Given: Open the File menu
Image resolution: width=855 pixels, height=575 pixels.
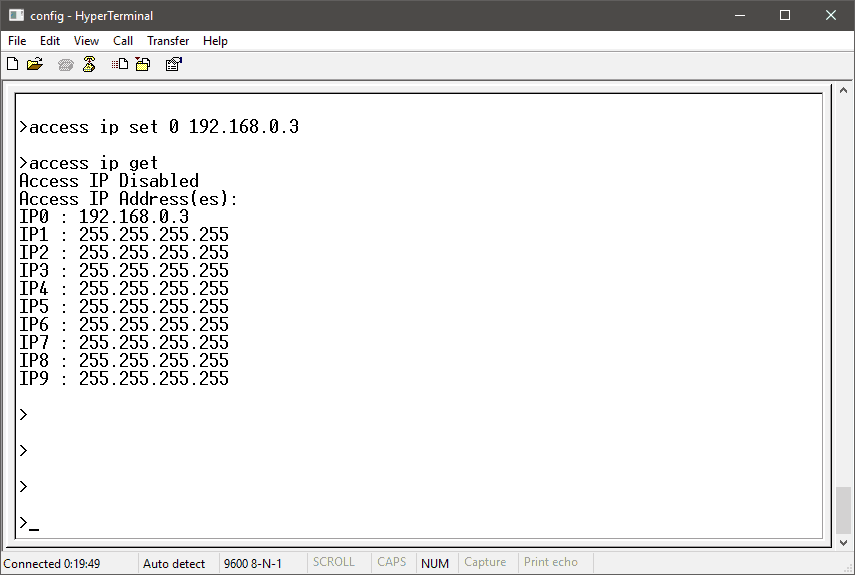Looking at the screenshot, I should pyautogui.click(x=17, y=41).
